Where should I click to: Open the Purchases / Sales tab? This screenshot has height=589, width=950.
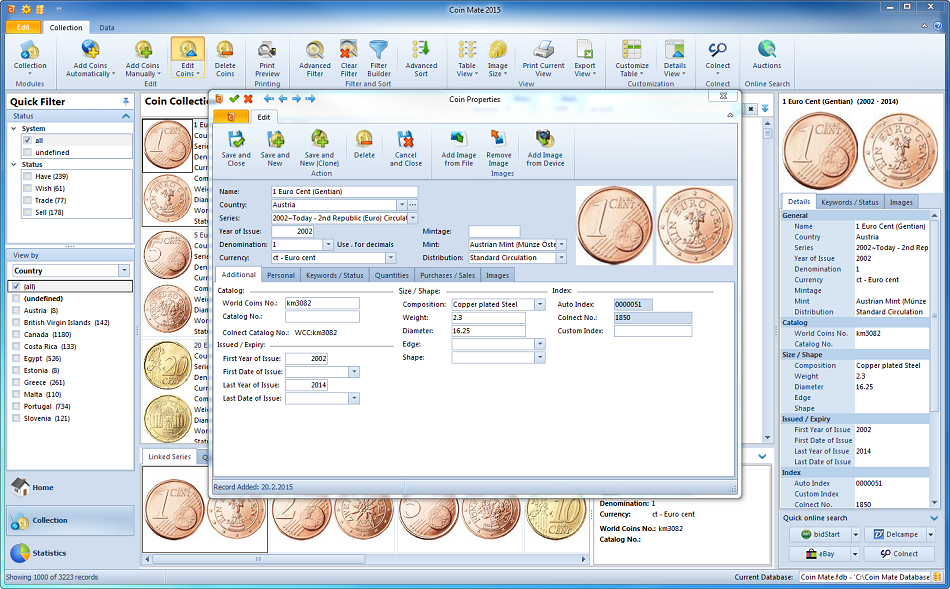coord(447,275)
